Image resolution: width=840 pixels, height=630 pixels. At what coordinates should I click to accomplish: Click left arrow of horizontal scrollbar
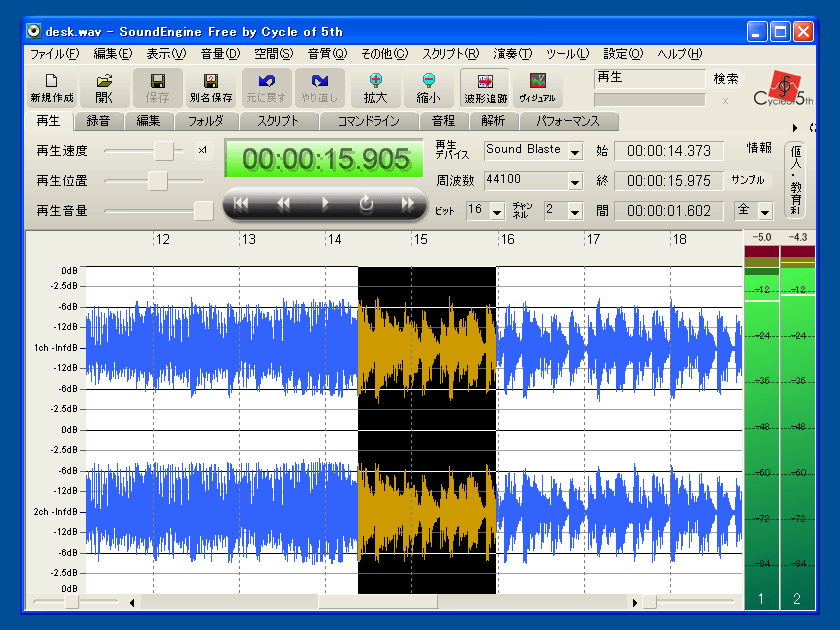132,603
